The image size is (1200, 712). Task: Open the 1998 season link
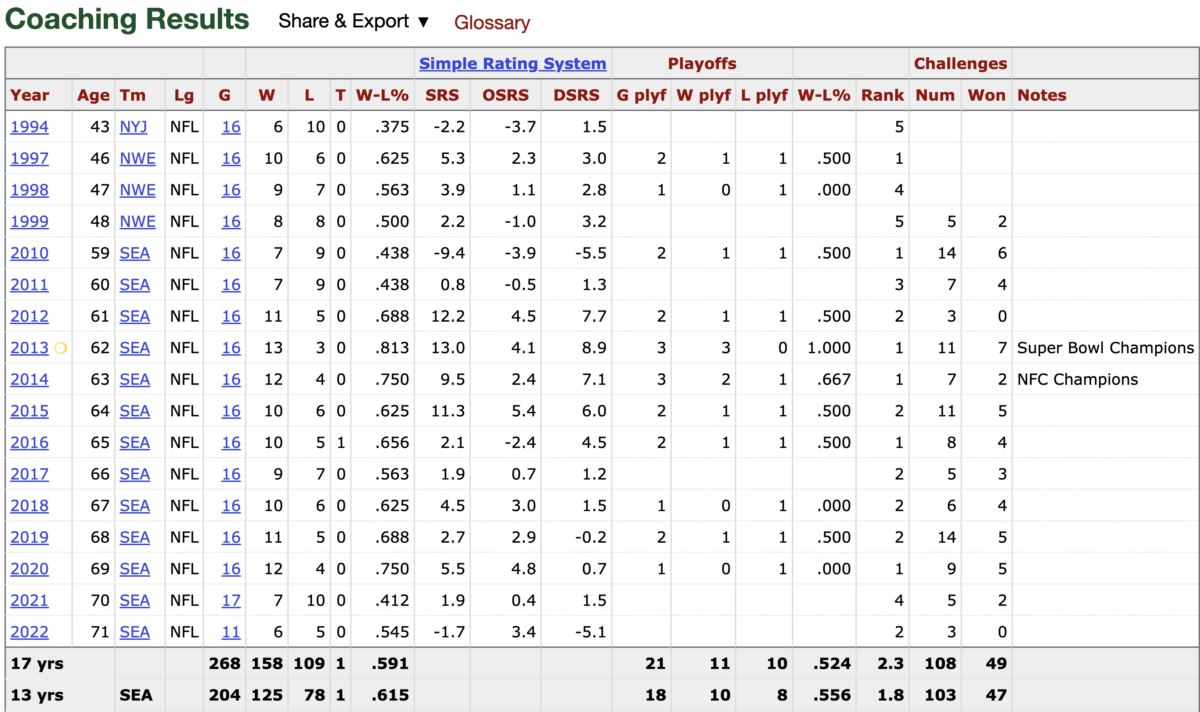click(x=29, y=190)
